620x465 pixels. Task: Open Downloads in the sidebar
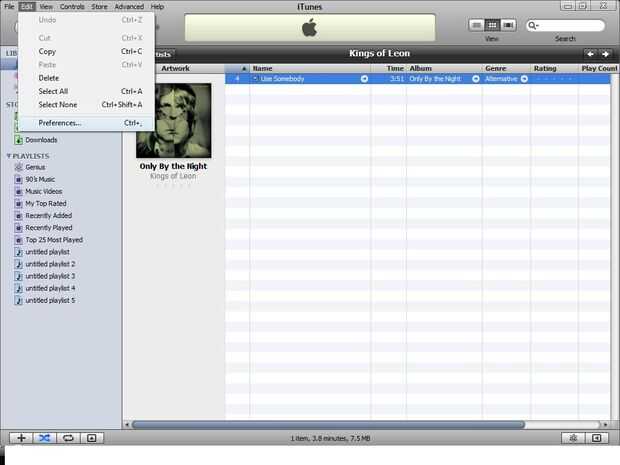[41, 140]
